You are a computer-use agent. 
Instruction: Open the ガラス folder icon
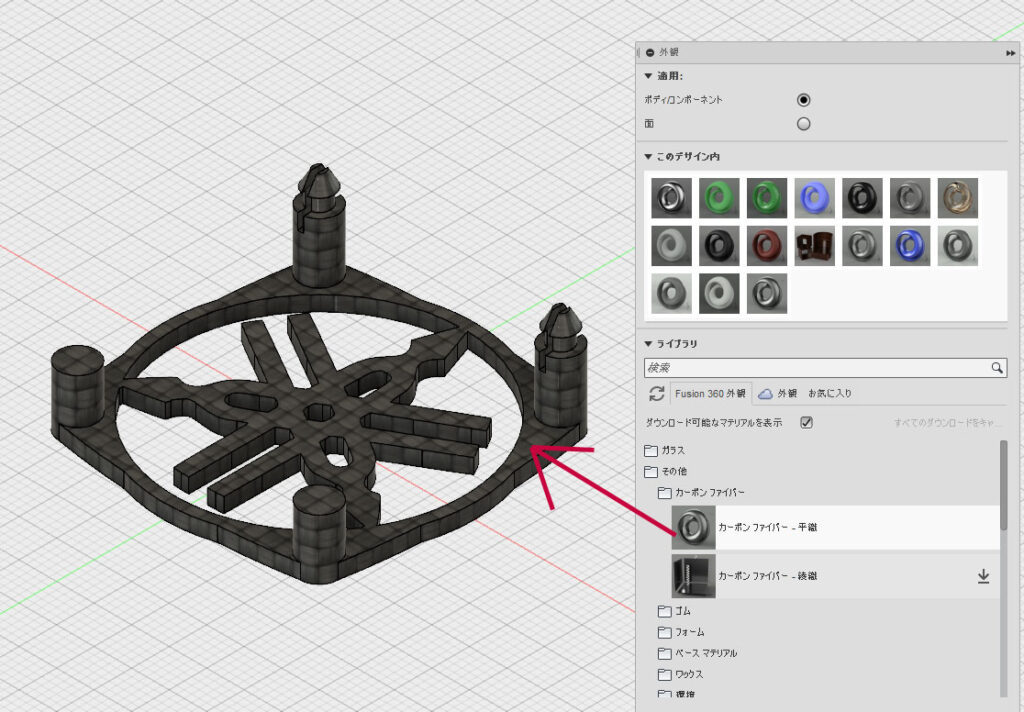pos(651,450)
